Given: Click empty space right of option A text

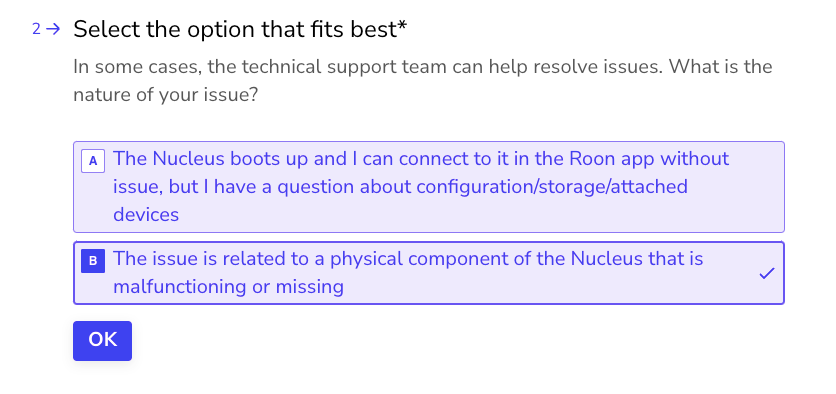Looking at the screenshot, I should click(x=757, y=187).
